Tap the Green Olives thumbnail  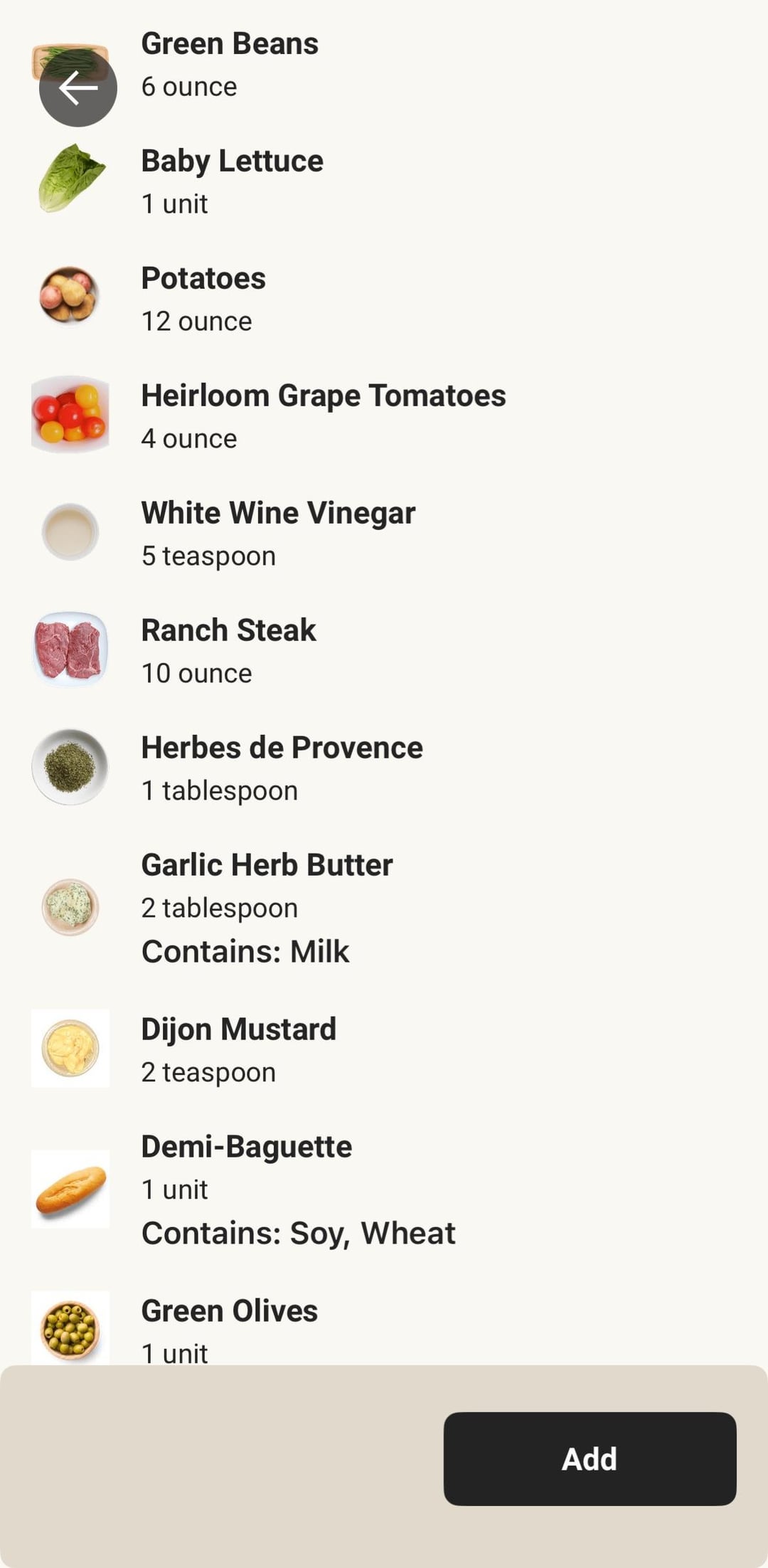tap(70, 1328)
